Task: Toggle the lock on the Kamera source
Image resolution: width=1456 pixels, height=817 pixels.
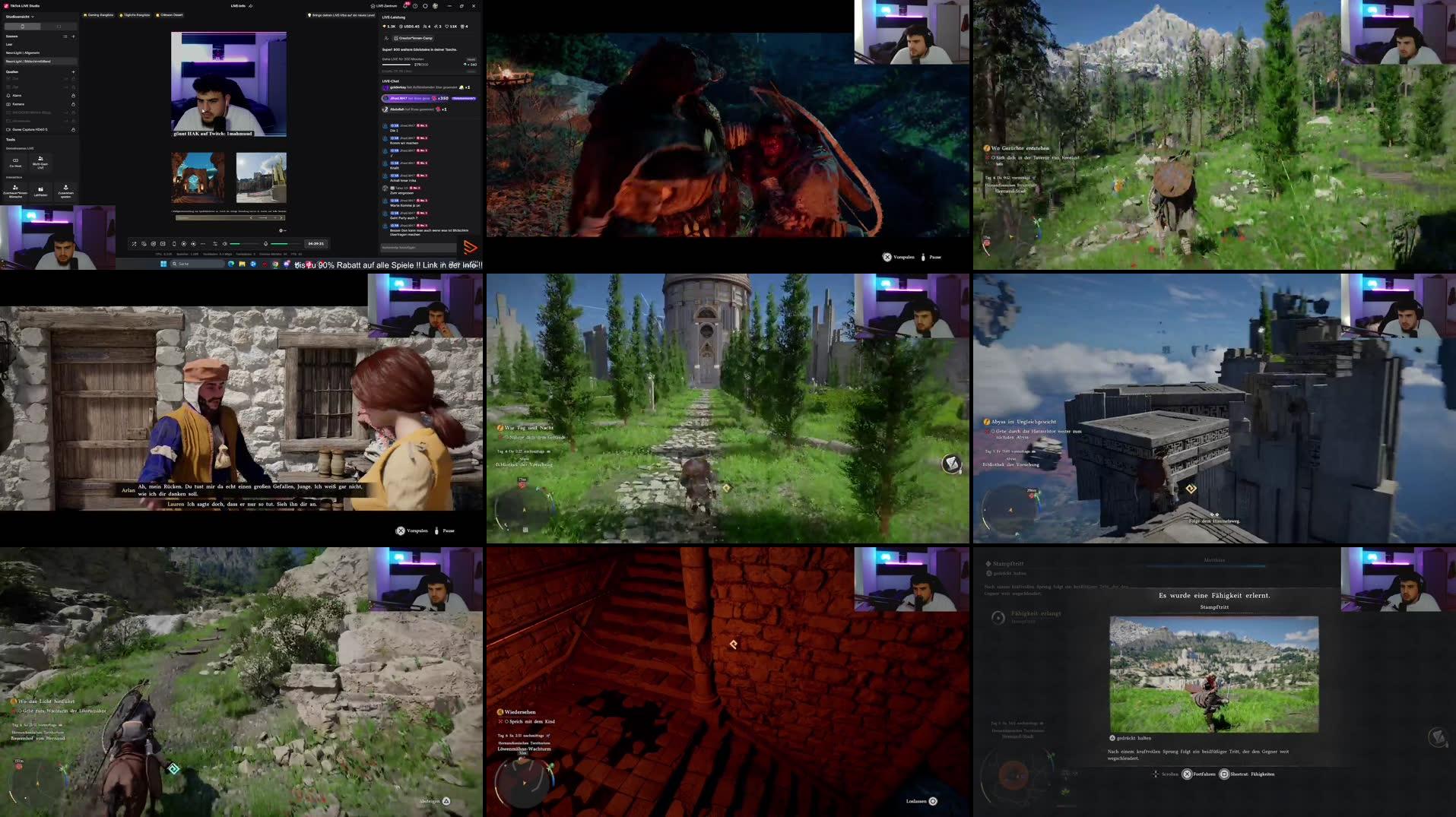Action: 73,104
